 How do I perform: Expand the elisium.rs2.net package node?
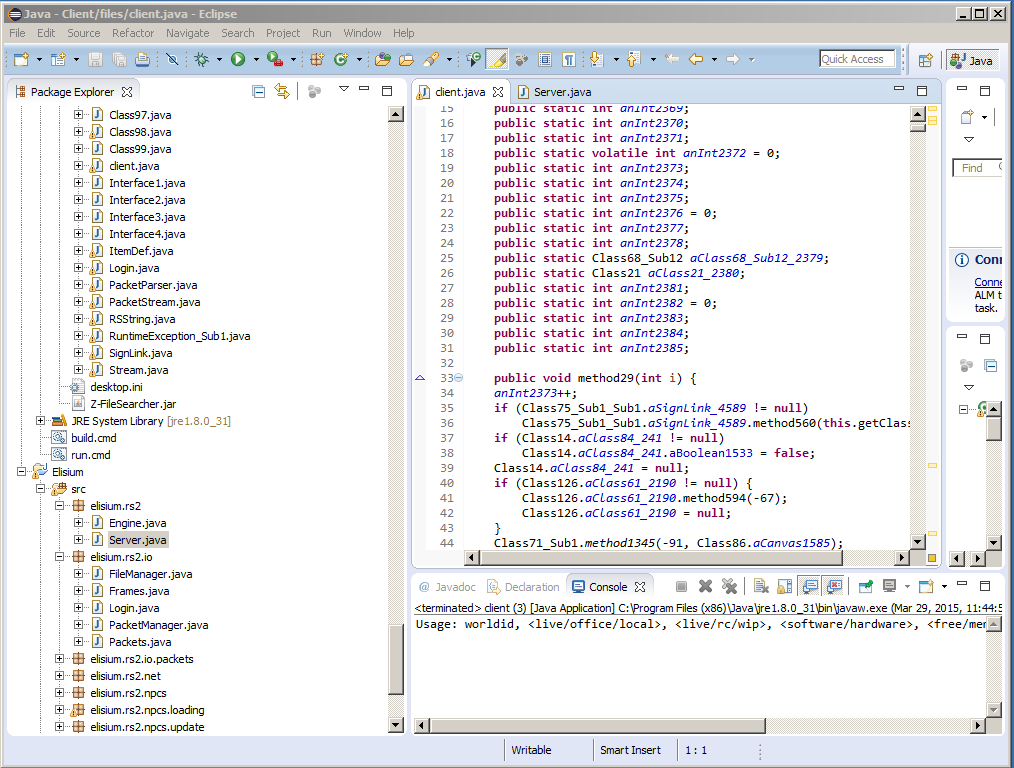click(60, 676)
